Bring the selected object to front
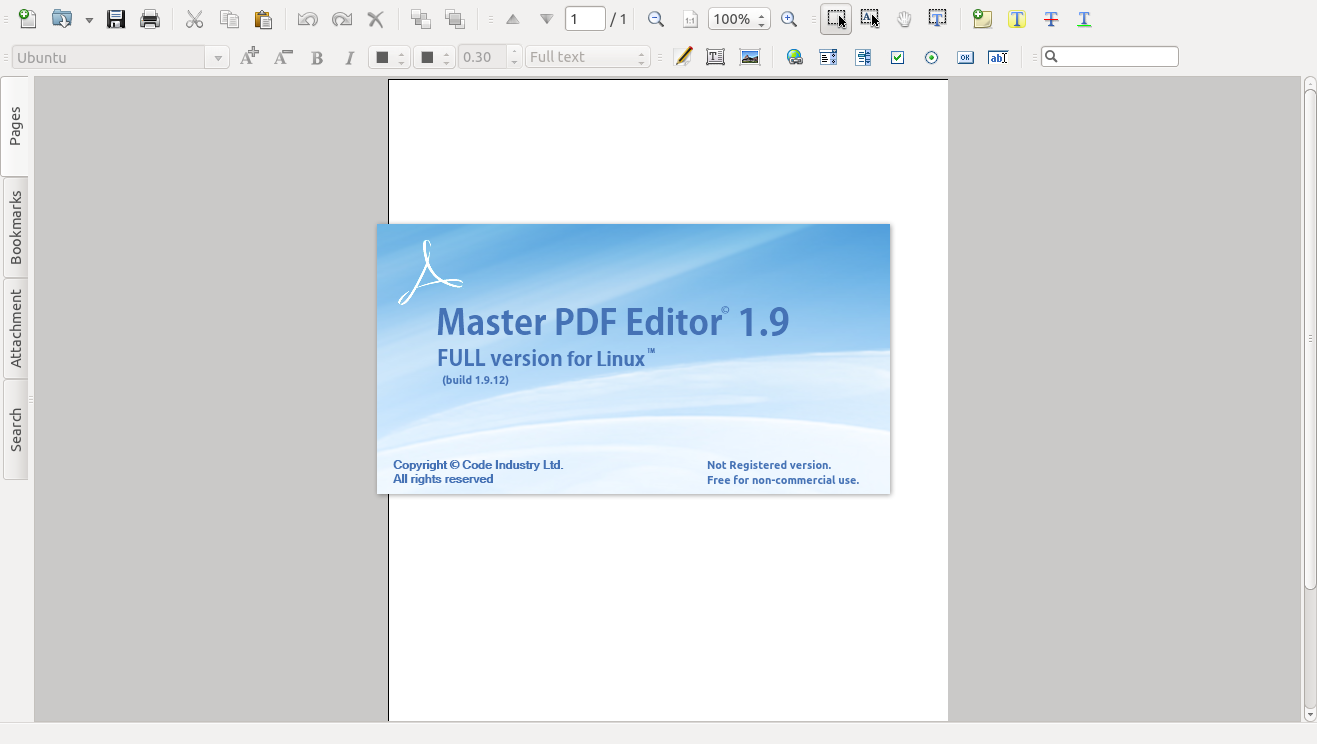 pyautogui.click(x=421, y=19)
